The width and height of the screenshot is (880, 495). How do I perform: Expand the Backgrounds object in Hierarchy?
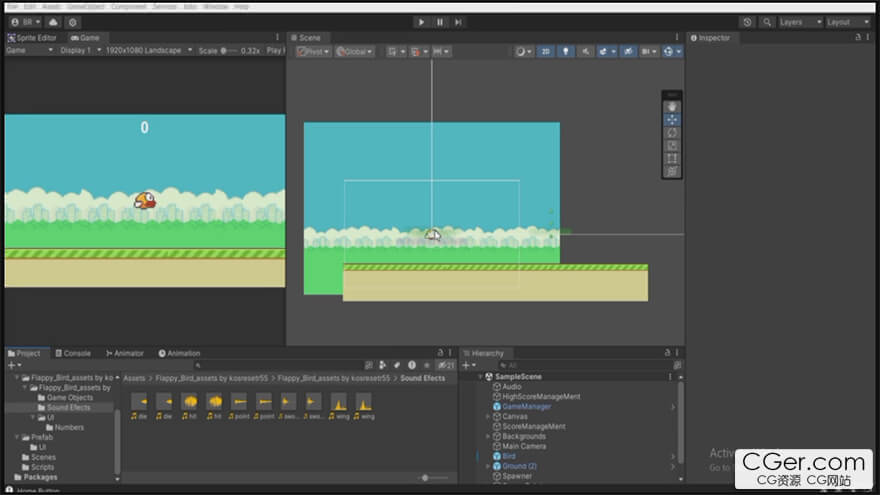coord(488,437)
